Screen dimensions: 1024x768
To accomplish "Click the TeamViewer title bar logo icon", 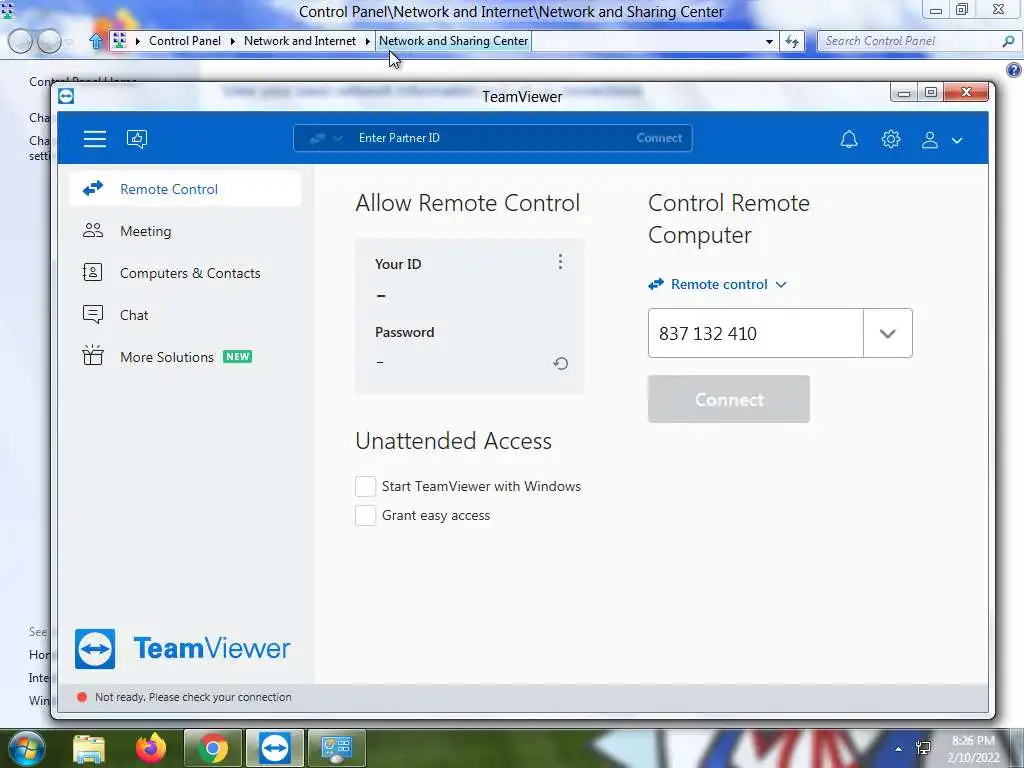I will [66, 96].
